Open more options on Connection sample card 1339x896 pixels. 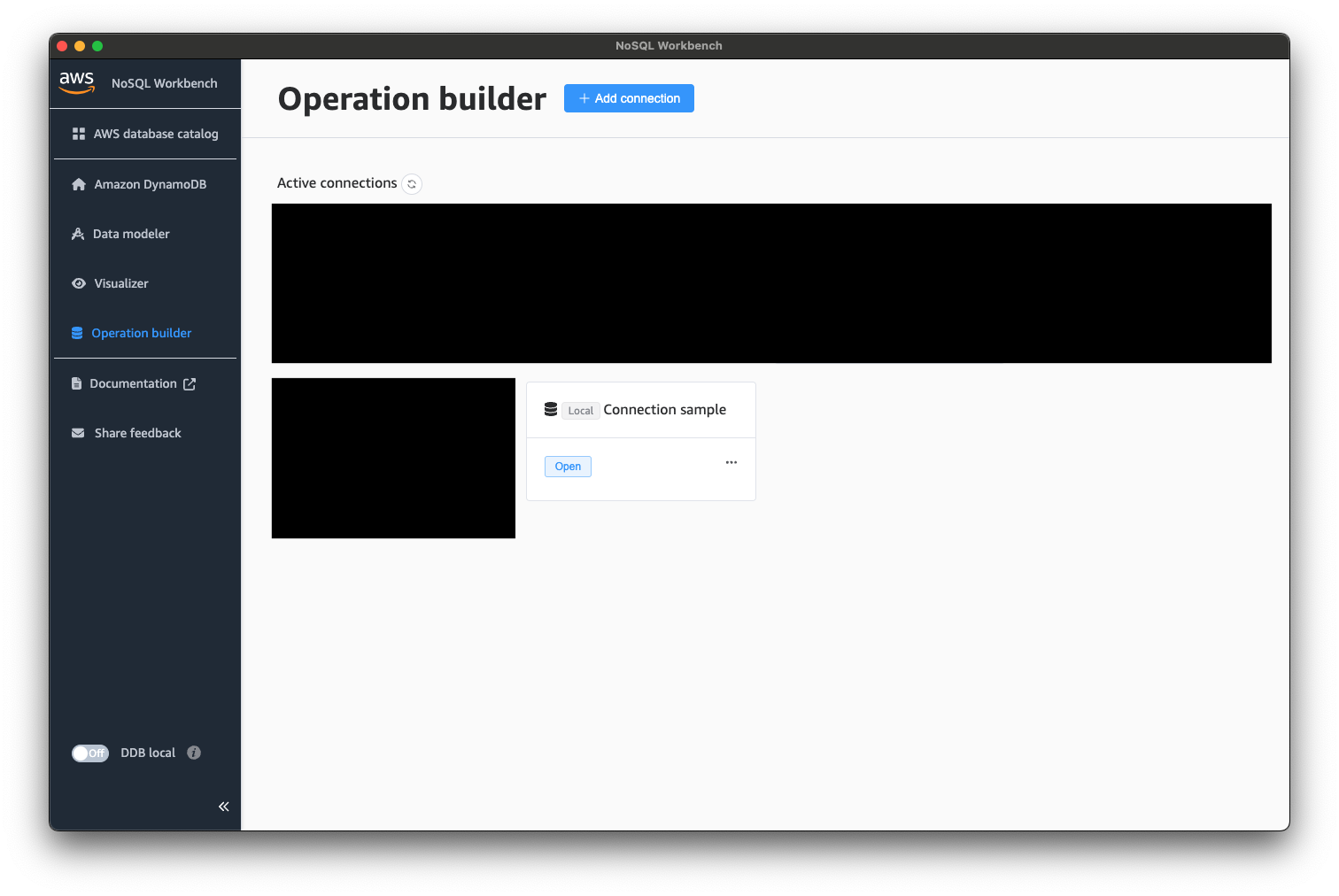[731, 462]
